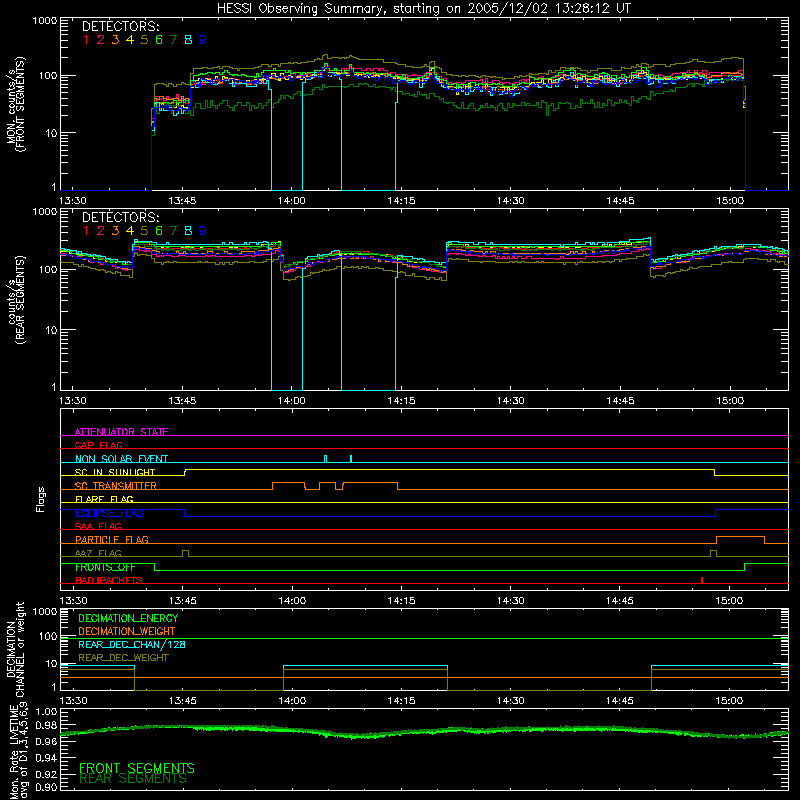Click yellow detector 4 in rear segments legend
This screenshot has height=800, width=800.
(130, 231)
